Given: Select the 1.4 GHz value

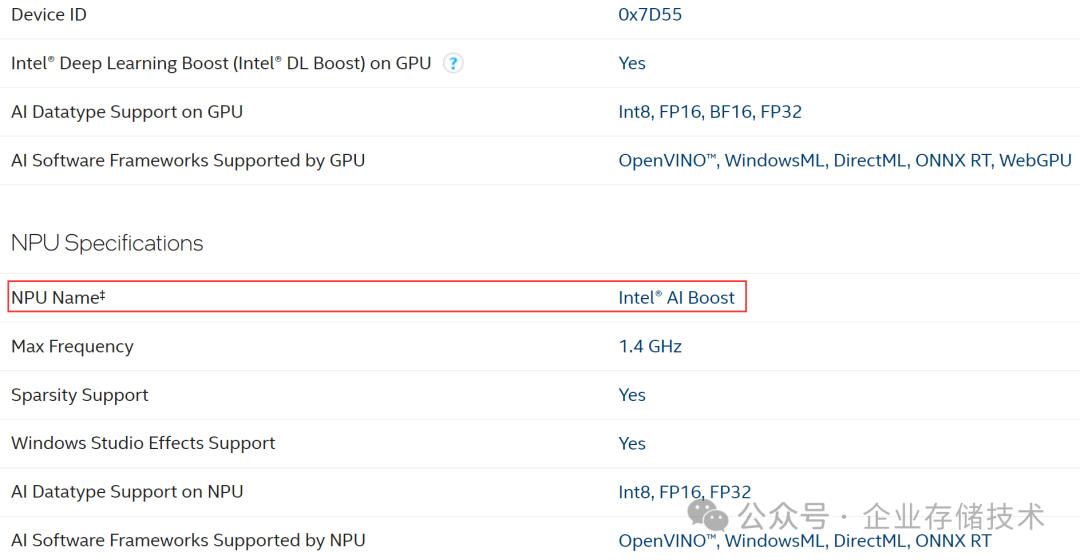Looking at the screenshot, I should 650,346.
